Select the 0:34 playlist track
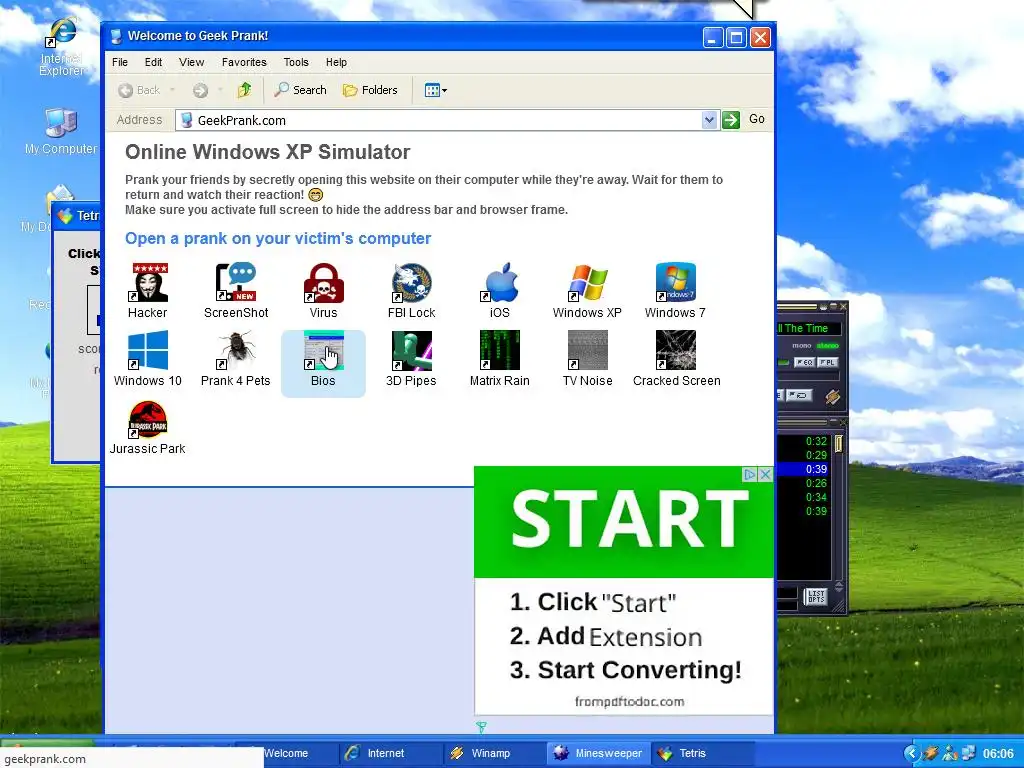1024x768 pixels. (805, 497)
